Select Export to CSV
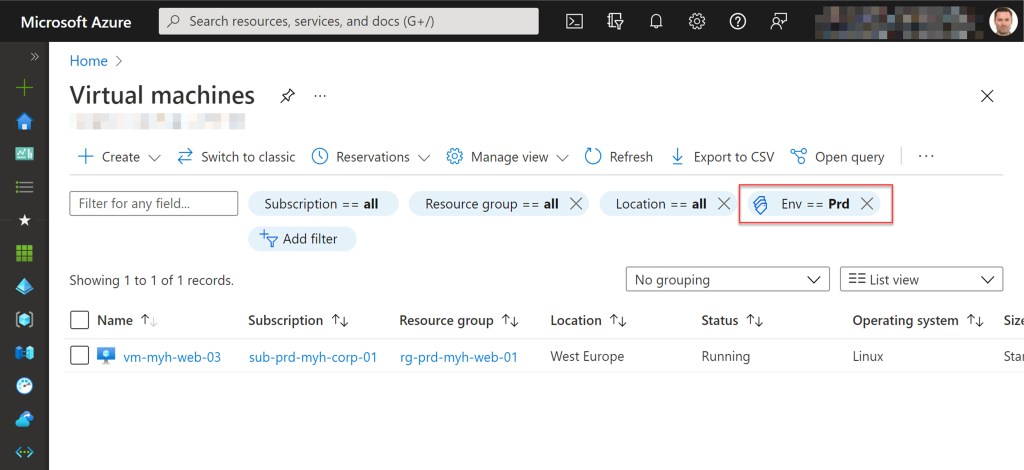The height and width of the screenshot is (470, 1024). (x=722, y=157)
